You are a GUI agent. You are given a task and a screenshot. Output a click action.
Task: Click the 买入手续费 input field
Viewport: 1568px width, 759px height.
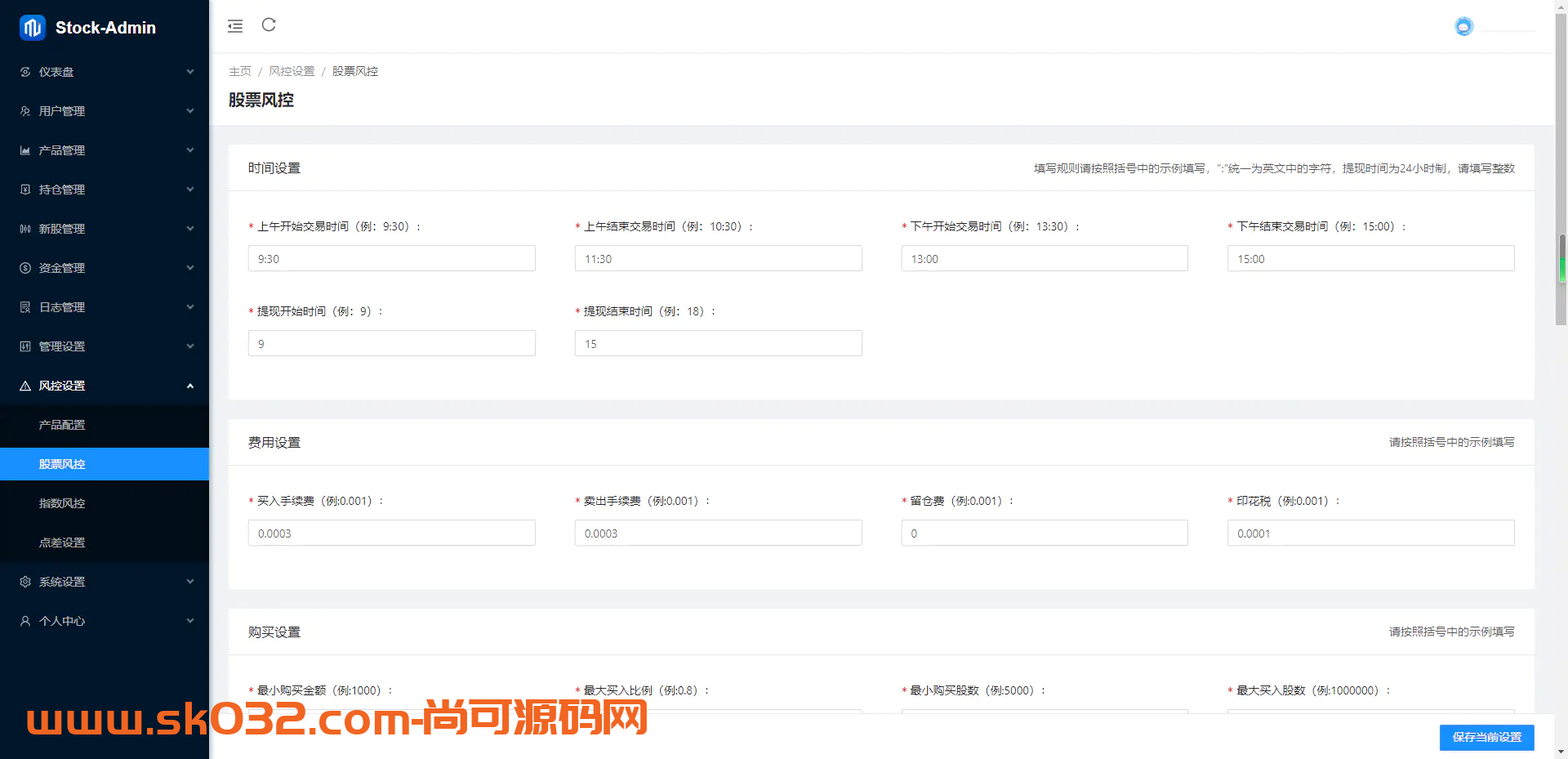pyautogui.click(x=392, y=534)
